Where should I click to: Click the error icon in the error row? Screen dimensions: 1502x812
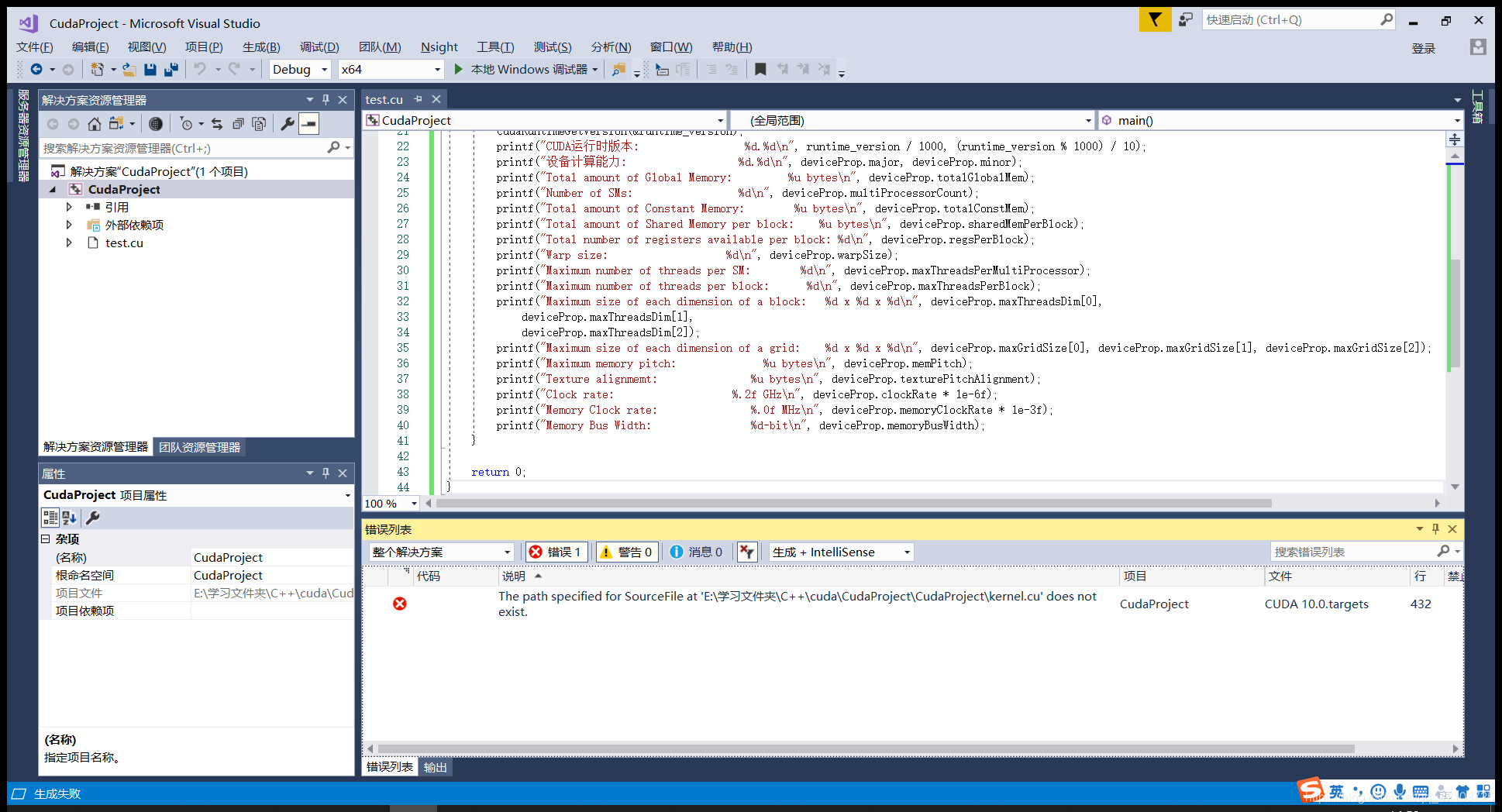pyautogui.click(x=400, y=604)
